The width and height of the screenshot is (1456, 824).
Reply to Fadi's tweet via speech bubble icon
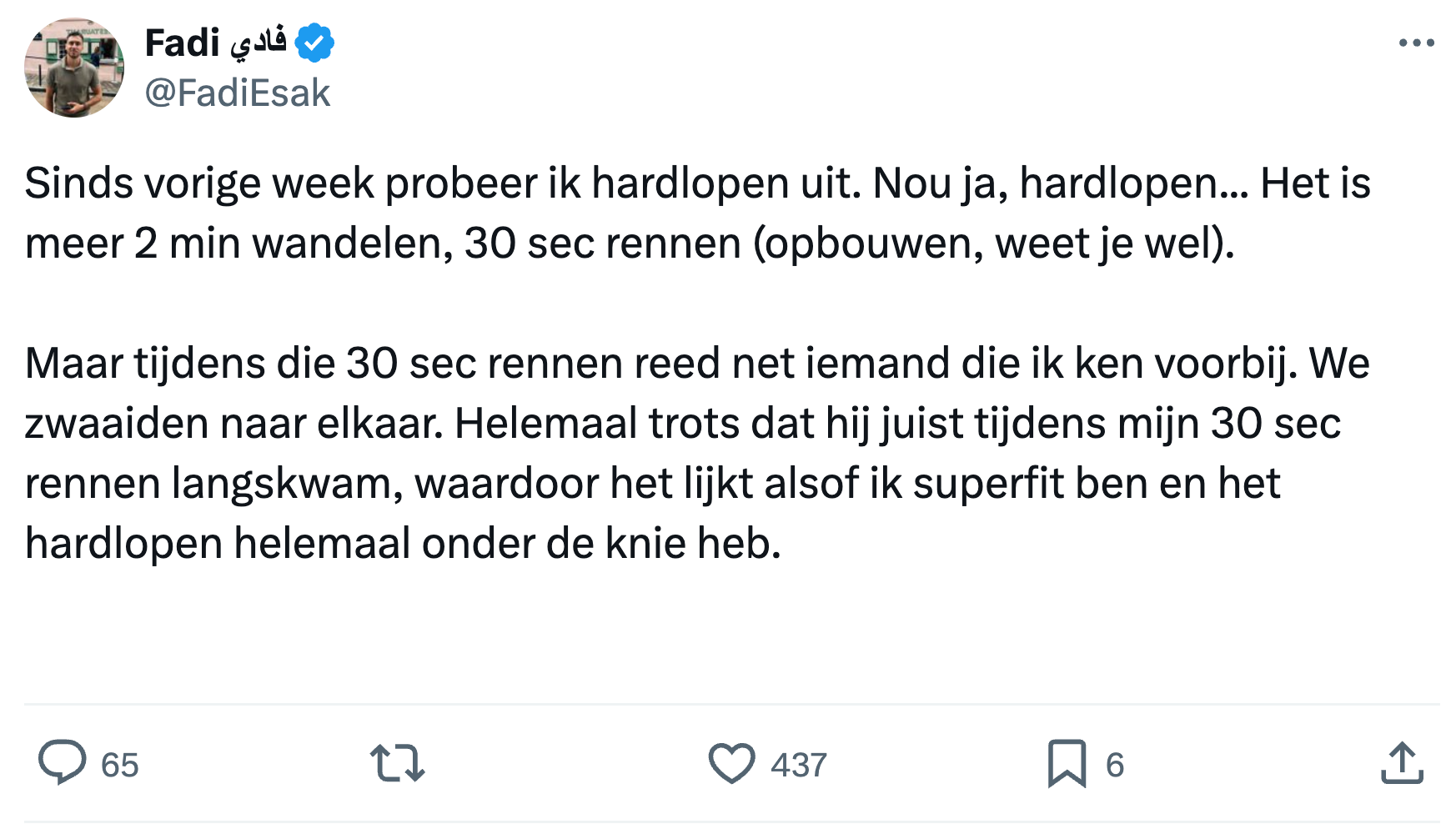point(63,762)
